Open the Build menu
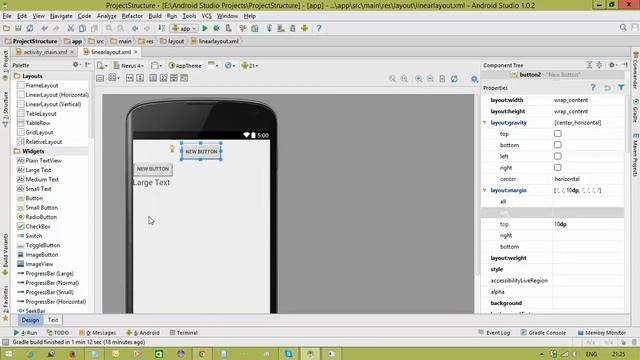This screenshot has height=360, width=640. pos(155,16)
